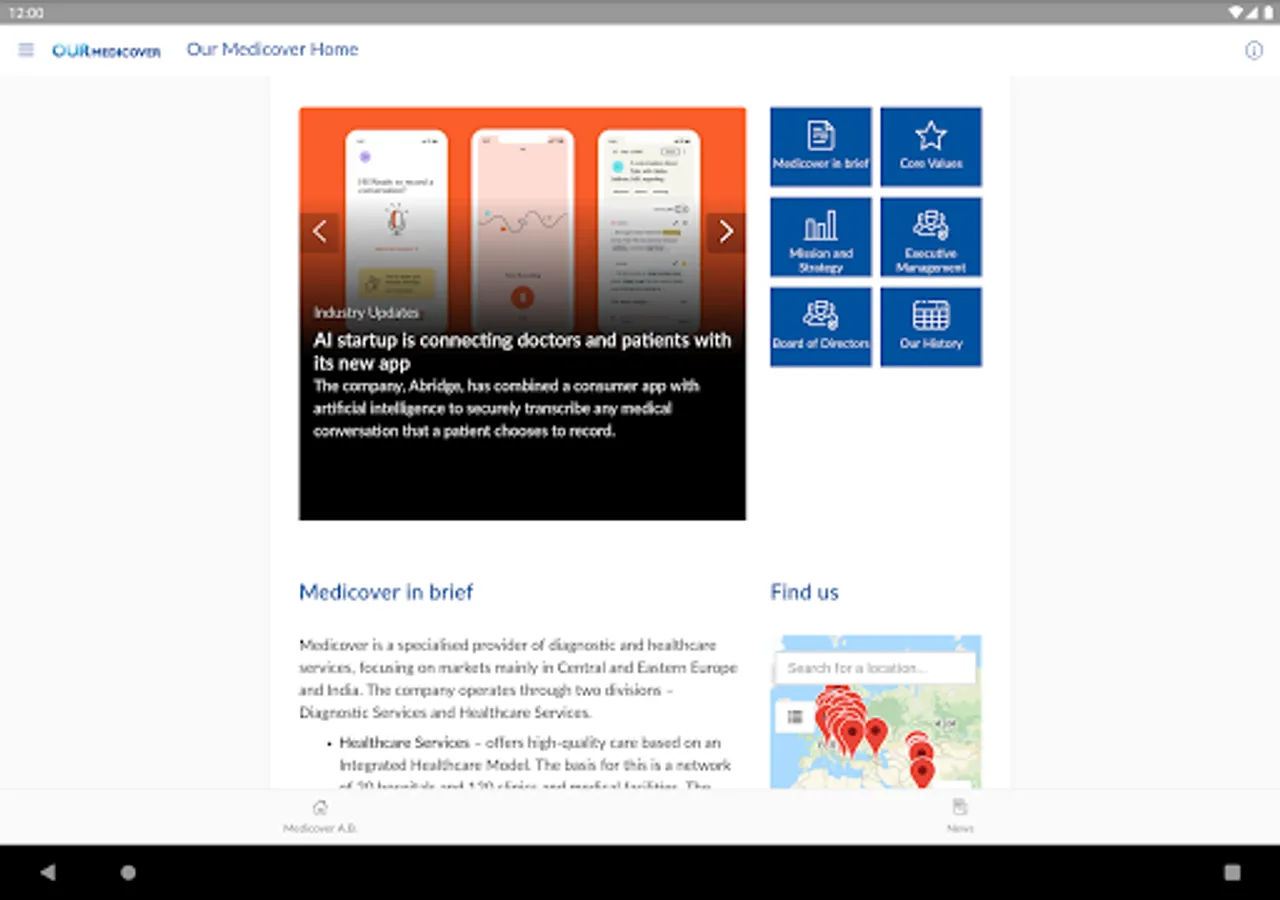The width and height of the screenshot is (1280, 900).
Task: Toggle the map list view icon
Action: 795,717
